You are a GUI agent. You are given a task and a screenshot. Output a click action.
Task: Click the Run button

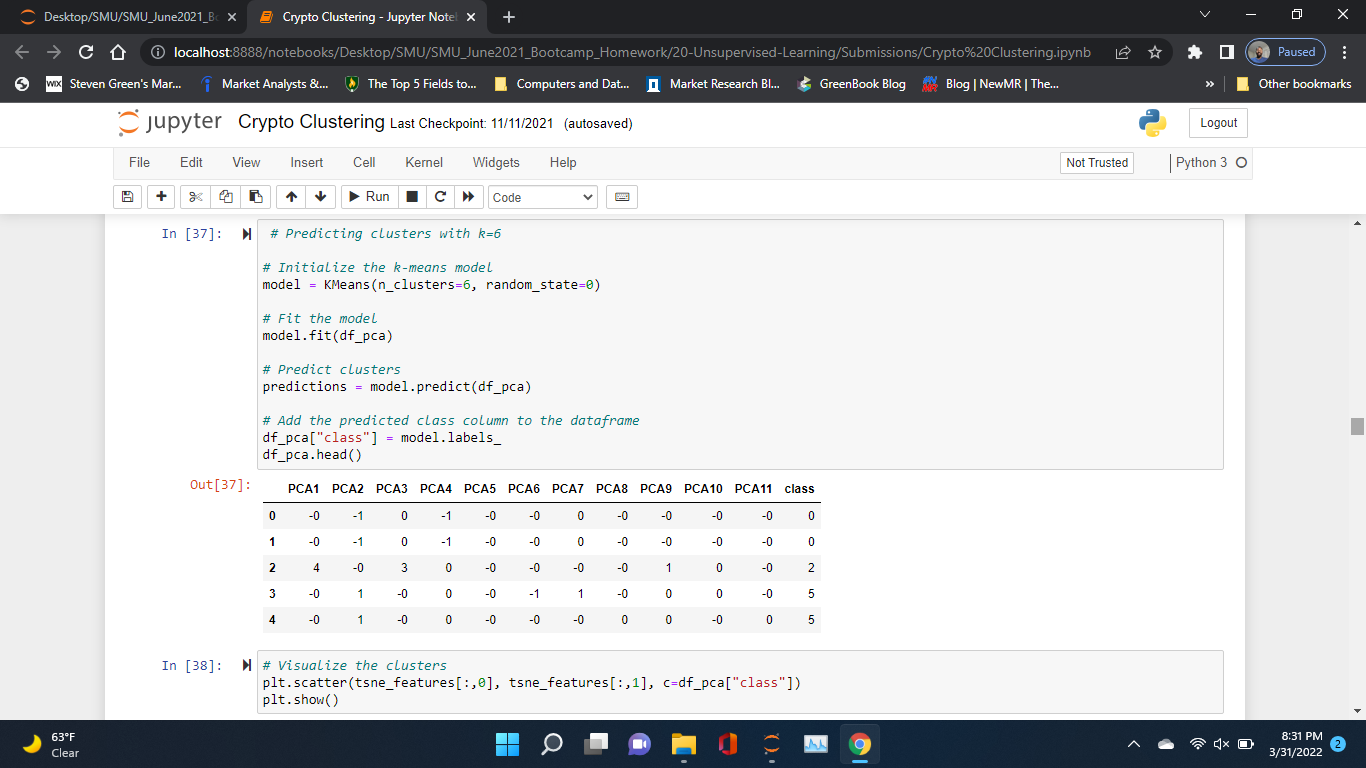coord(369,197)
